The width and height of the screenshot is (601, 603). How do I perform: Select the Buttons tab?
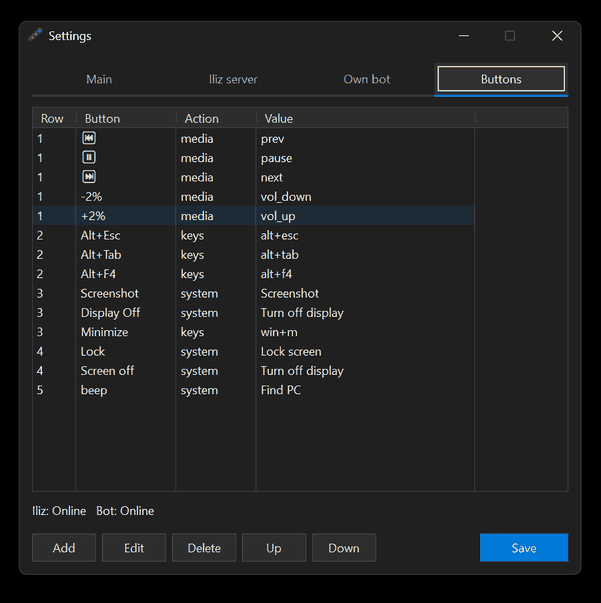pyautogui.click(x=501, y=79)
